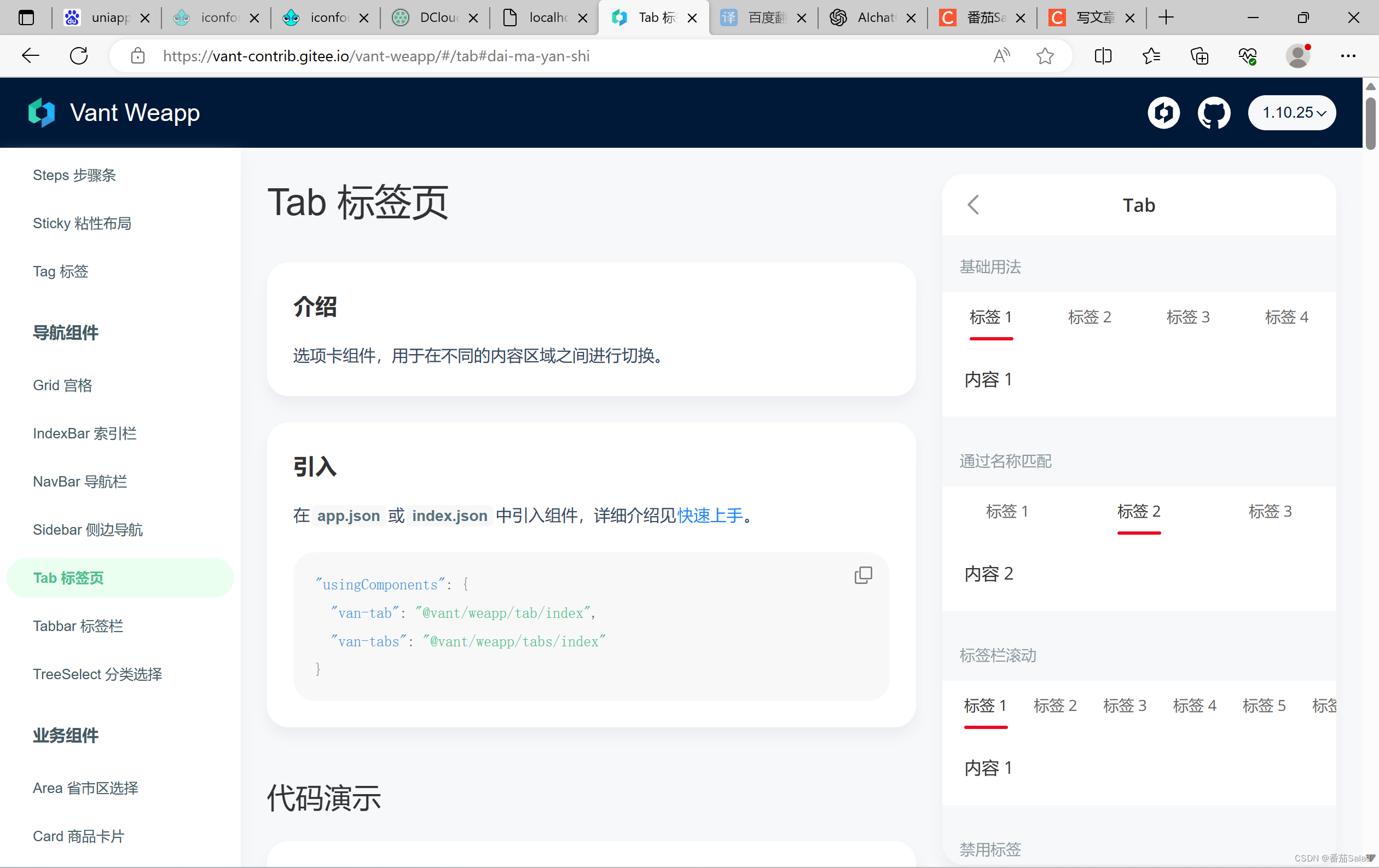The image size is (1379, 868).
Task: Select Tab 标签页 in sidebar
Action: [120, 578]
